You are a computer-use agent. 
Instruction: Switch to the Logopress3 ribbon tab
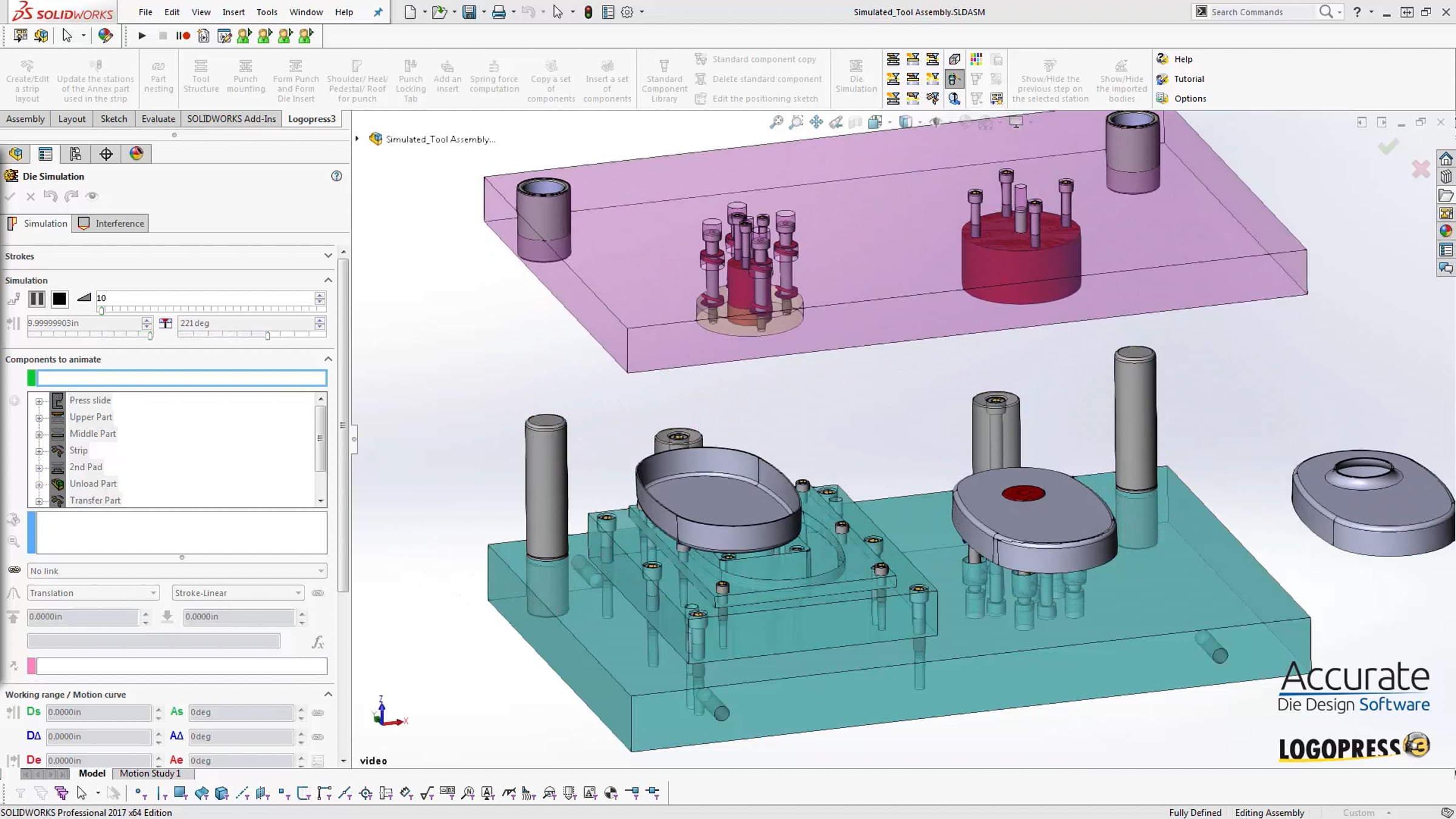312,119
